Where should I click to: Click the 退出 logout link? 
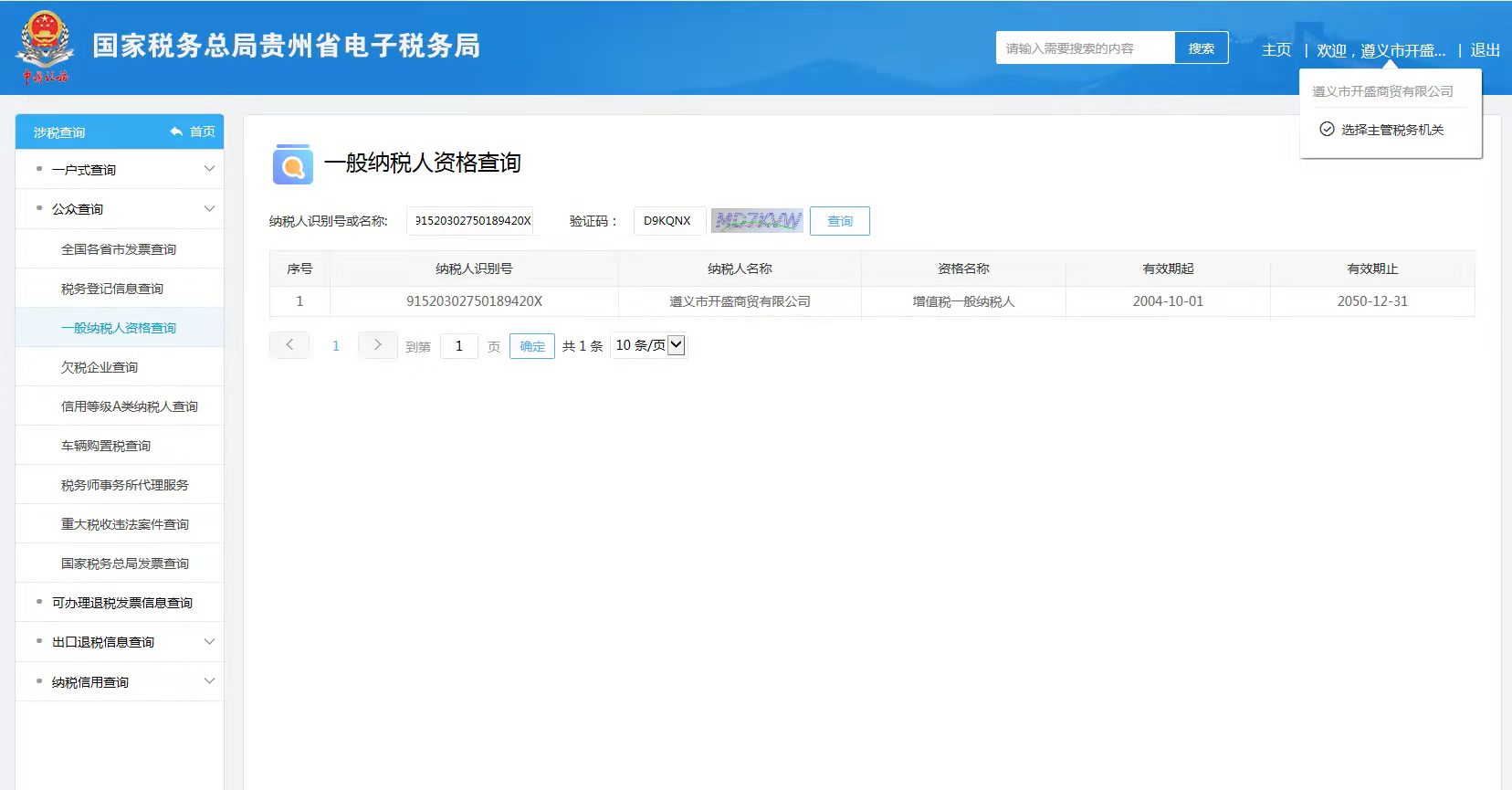pos(1485,50)
